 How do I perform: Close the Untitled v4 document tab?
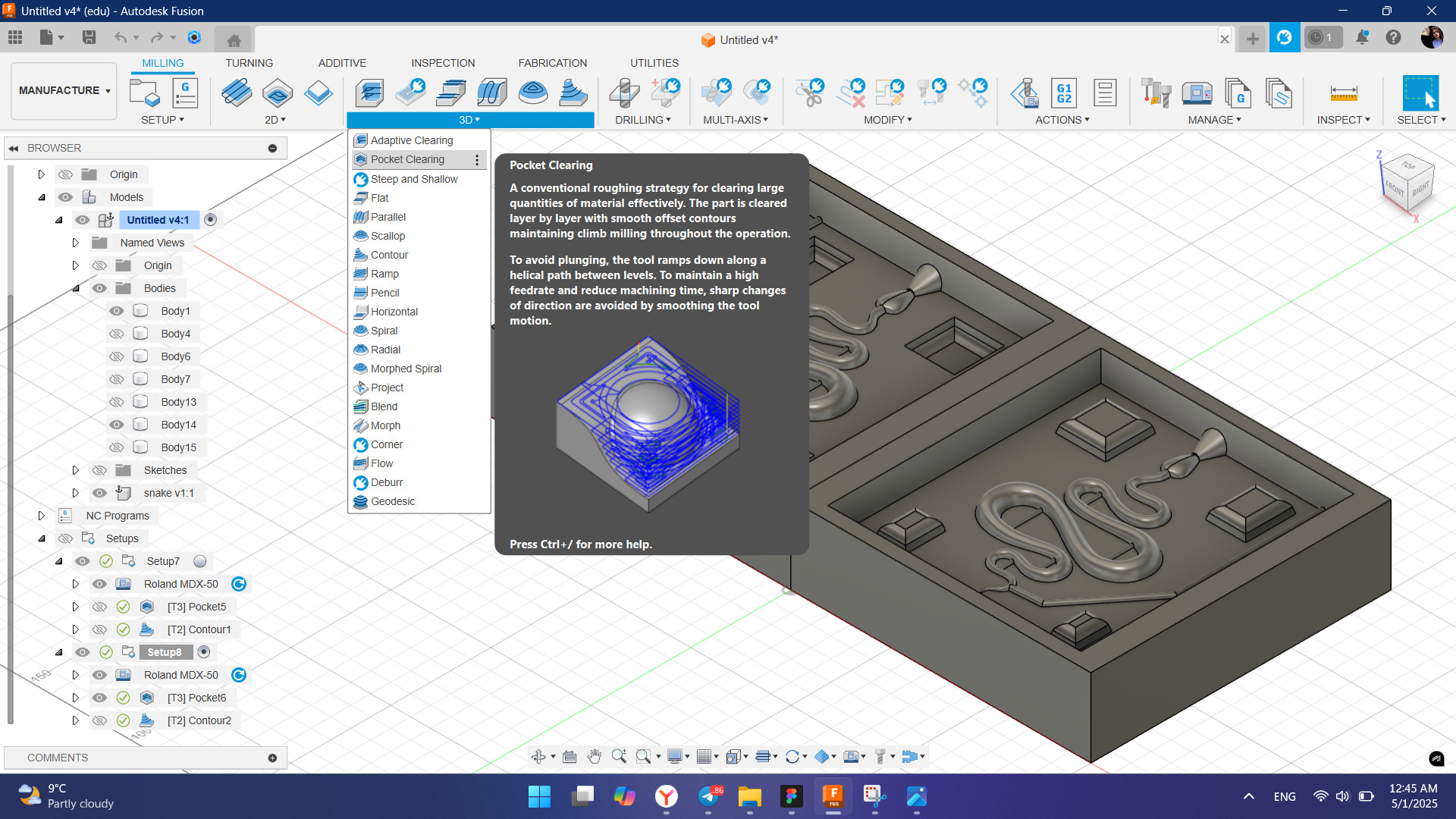(1225, 38)
